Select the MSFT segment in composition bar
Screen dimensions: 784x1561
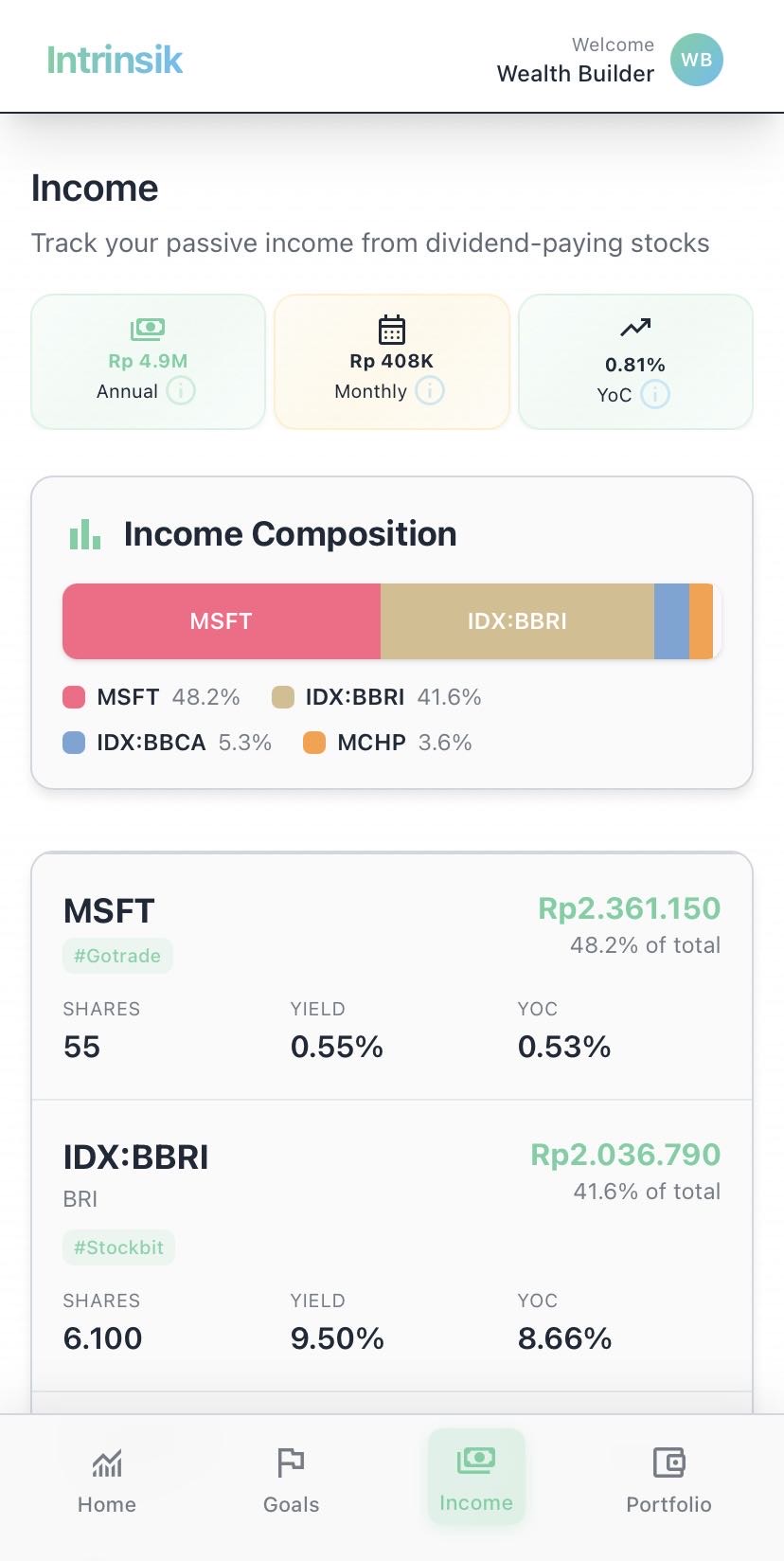[x=222, y=621]
